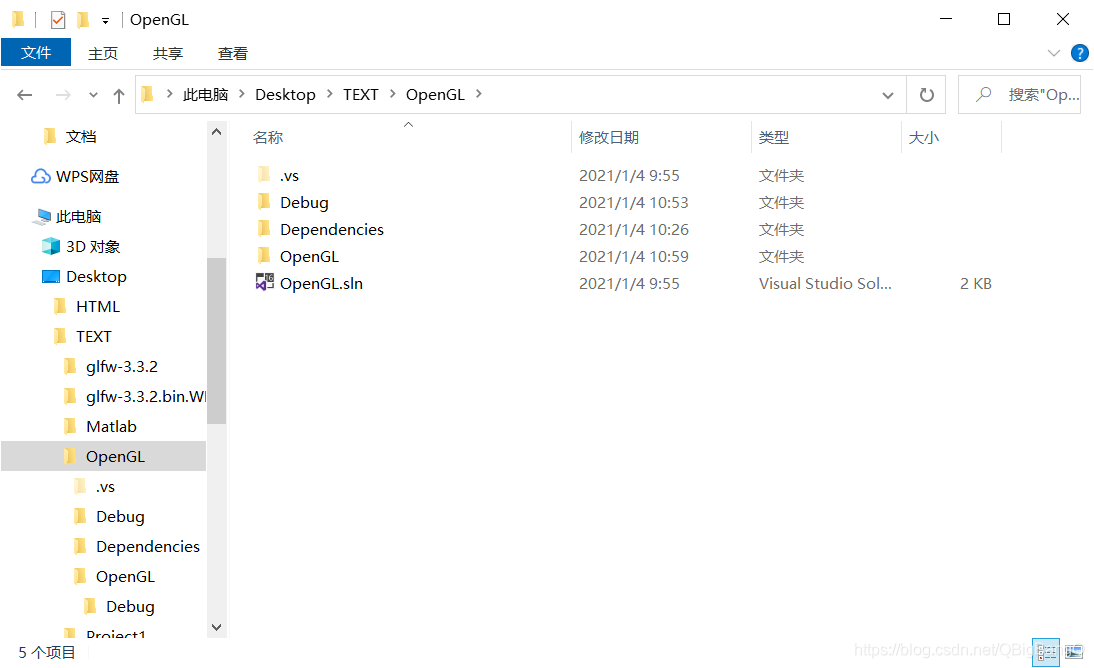Select the Debug folder in file list
Viewport: 1094px width, 668px height.
pos(304,202)
